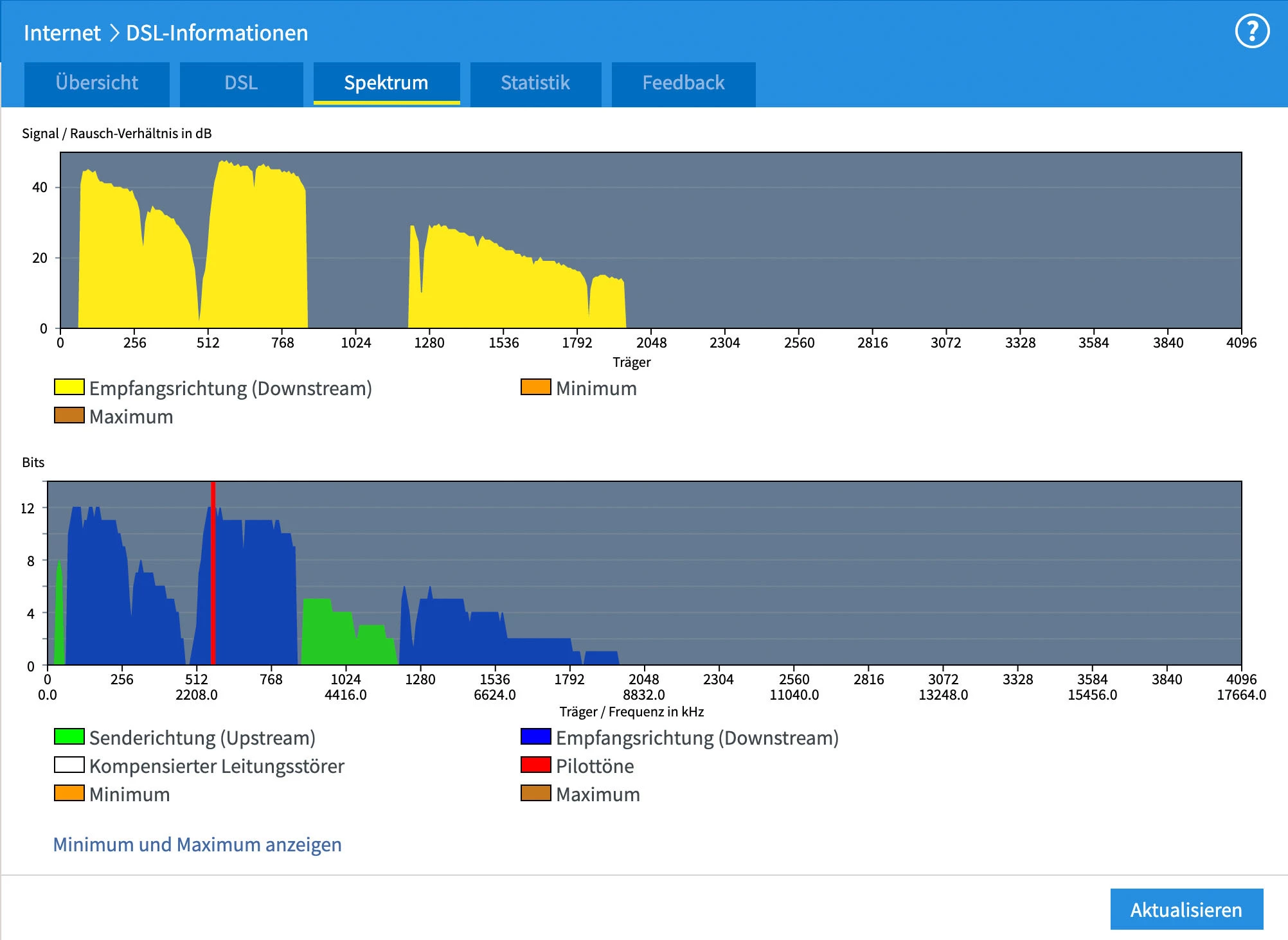Click green Senderichtung (Upstream) legend swatch
The width and height of the screenshot is (1288, 940).
(x=69, y=736)
